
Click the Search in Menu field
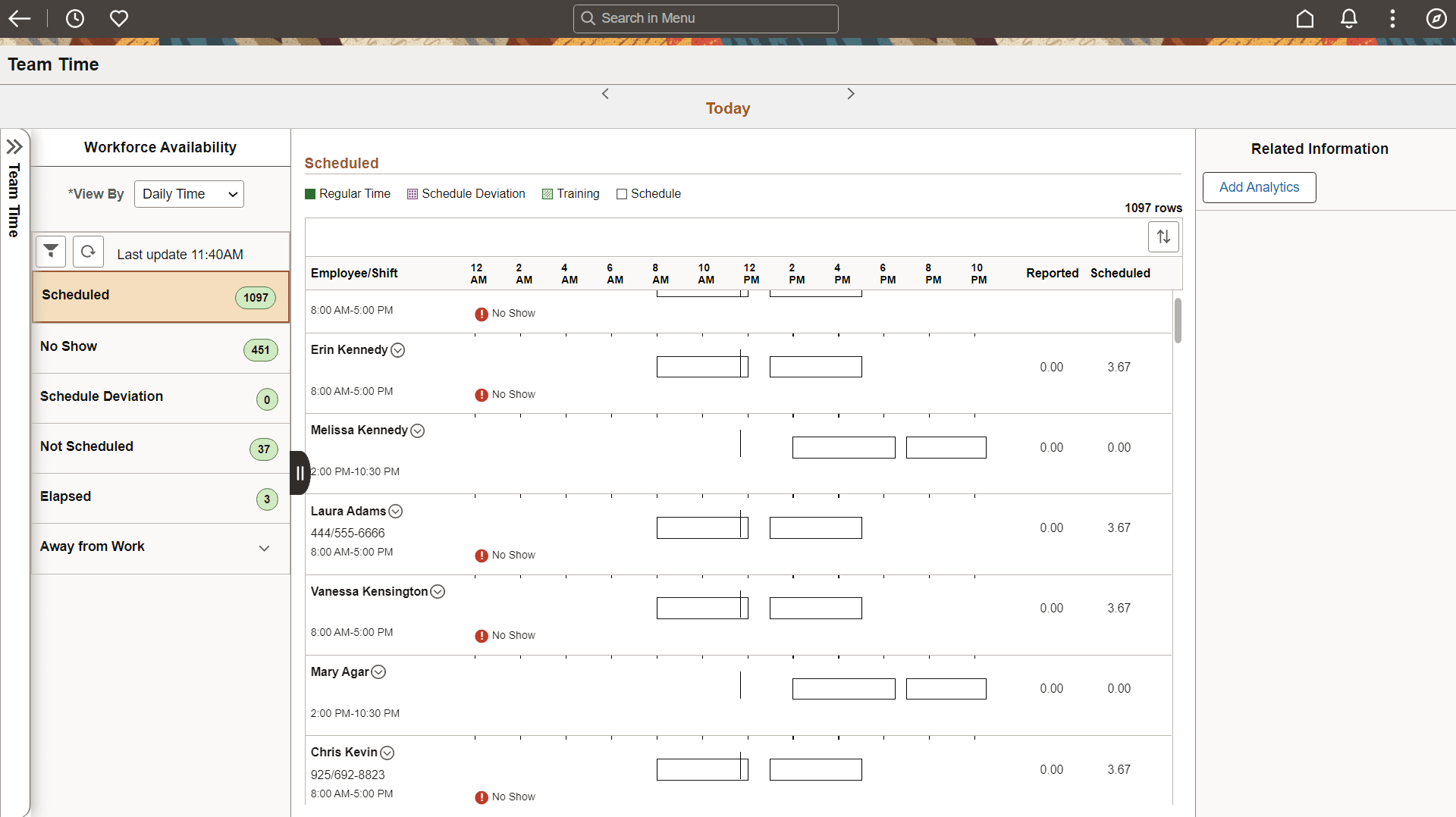[706, 18]
